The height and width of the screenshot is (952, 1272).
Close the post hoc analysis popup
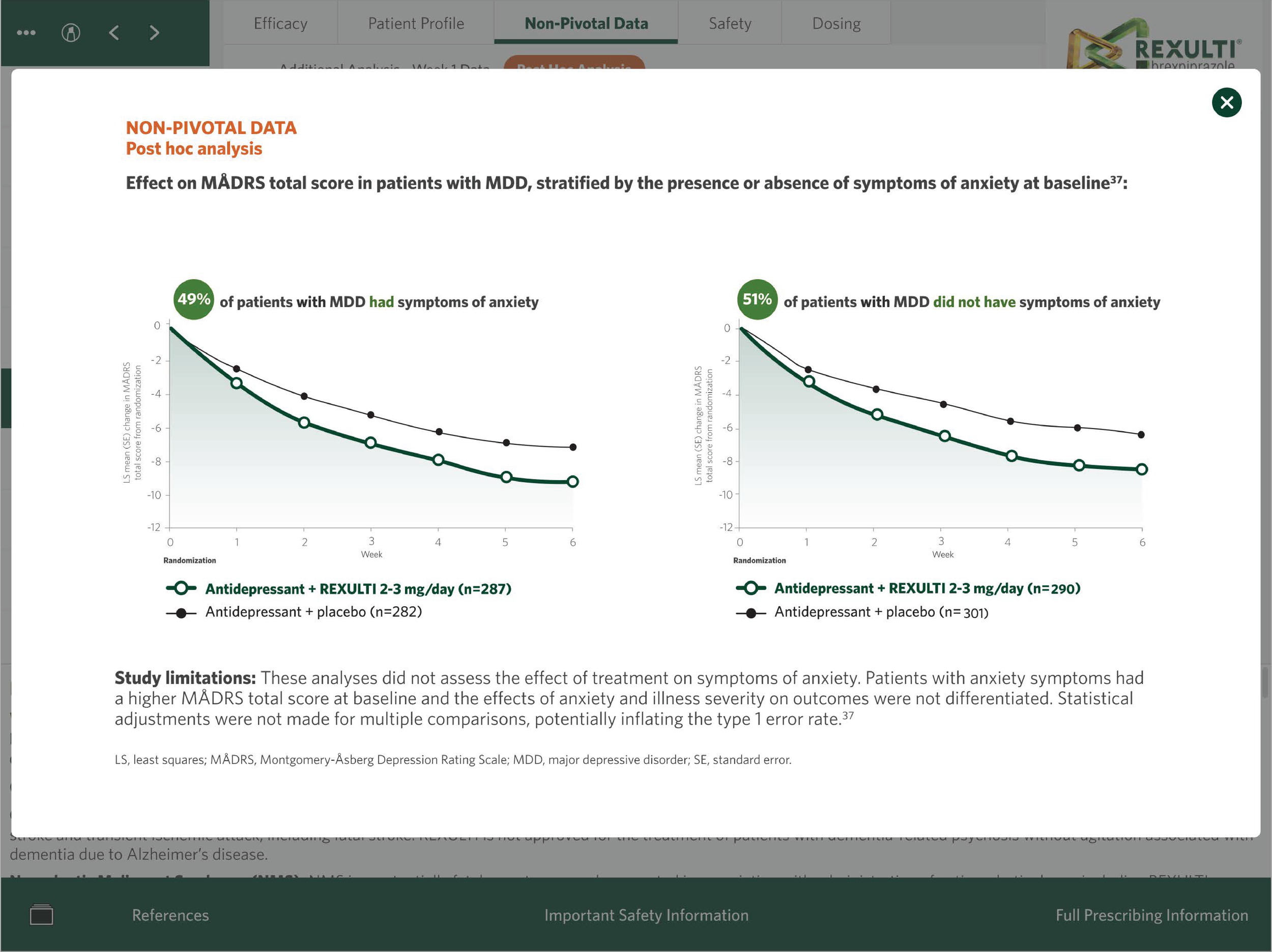1226,102
